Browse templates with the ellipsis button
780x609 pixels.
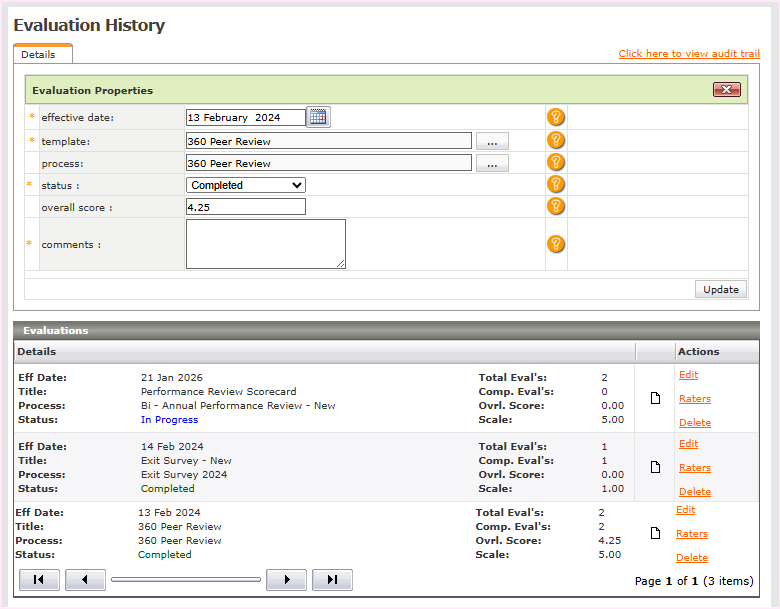[x=492, y=141]
